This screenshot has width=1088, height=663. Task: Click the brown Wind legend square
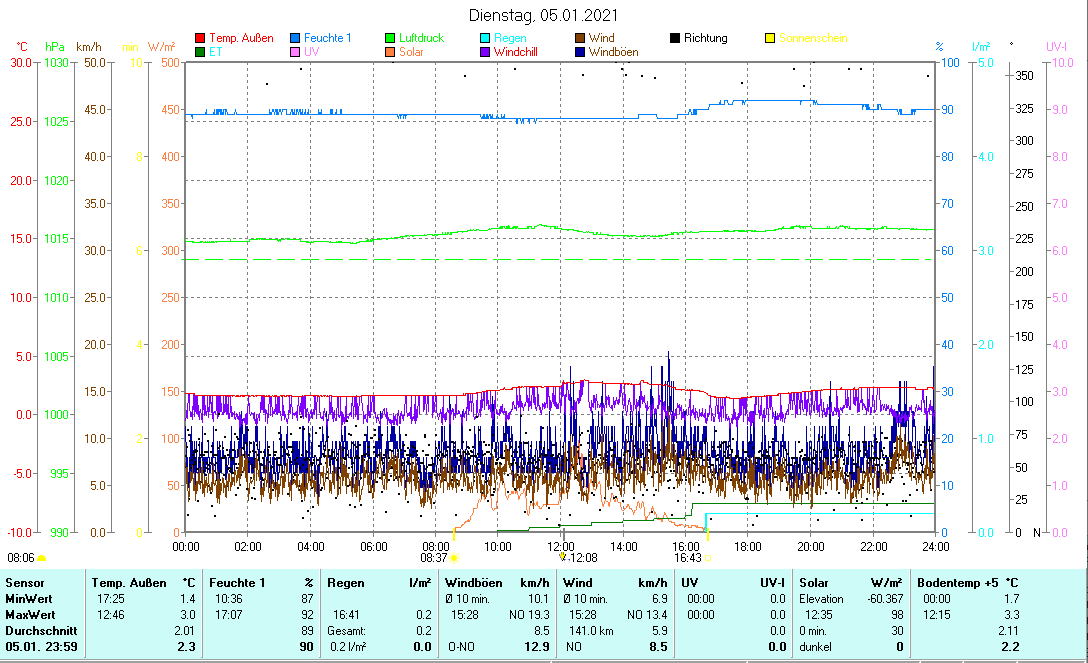581,38
